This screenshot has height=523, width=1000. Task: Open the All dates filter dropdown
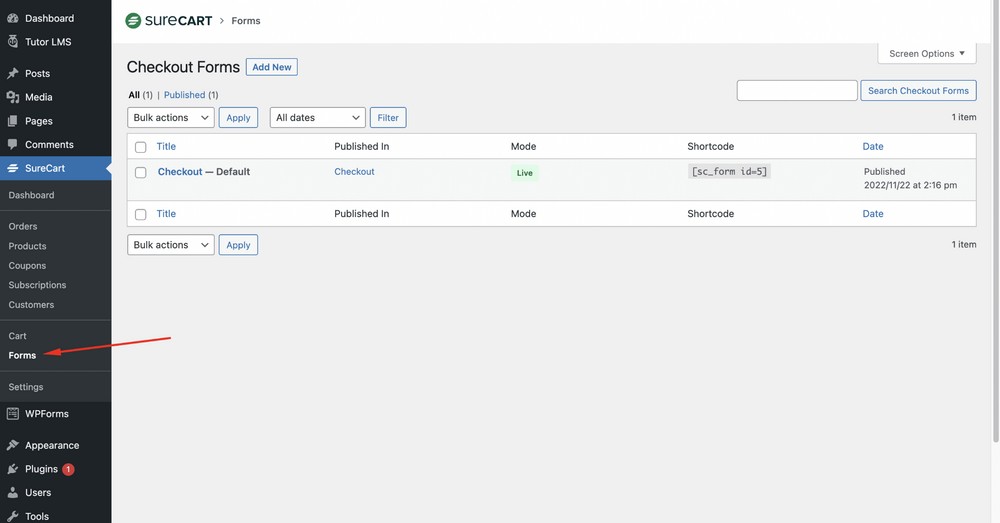pyautogui.click(x=317, y=118)
